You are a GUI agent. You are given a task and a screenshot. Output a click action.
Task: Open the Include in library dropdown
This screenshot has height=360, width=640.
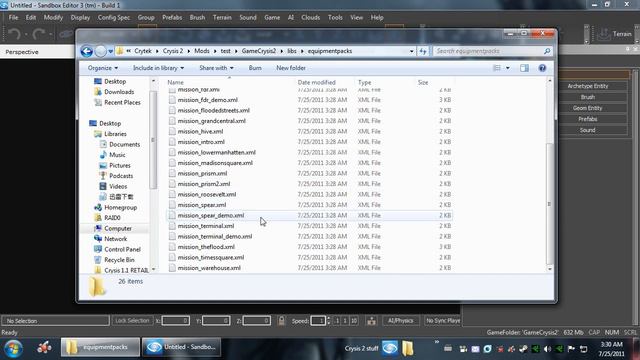(x=158, y=68)
